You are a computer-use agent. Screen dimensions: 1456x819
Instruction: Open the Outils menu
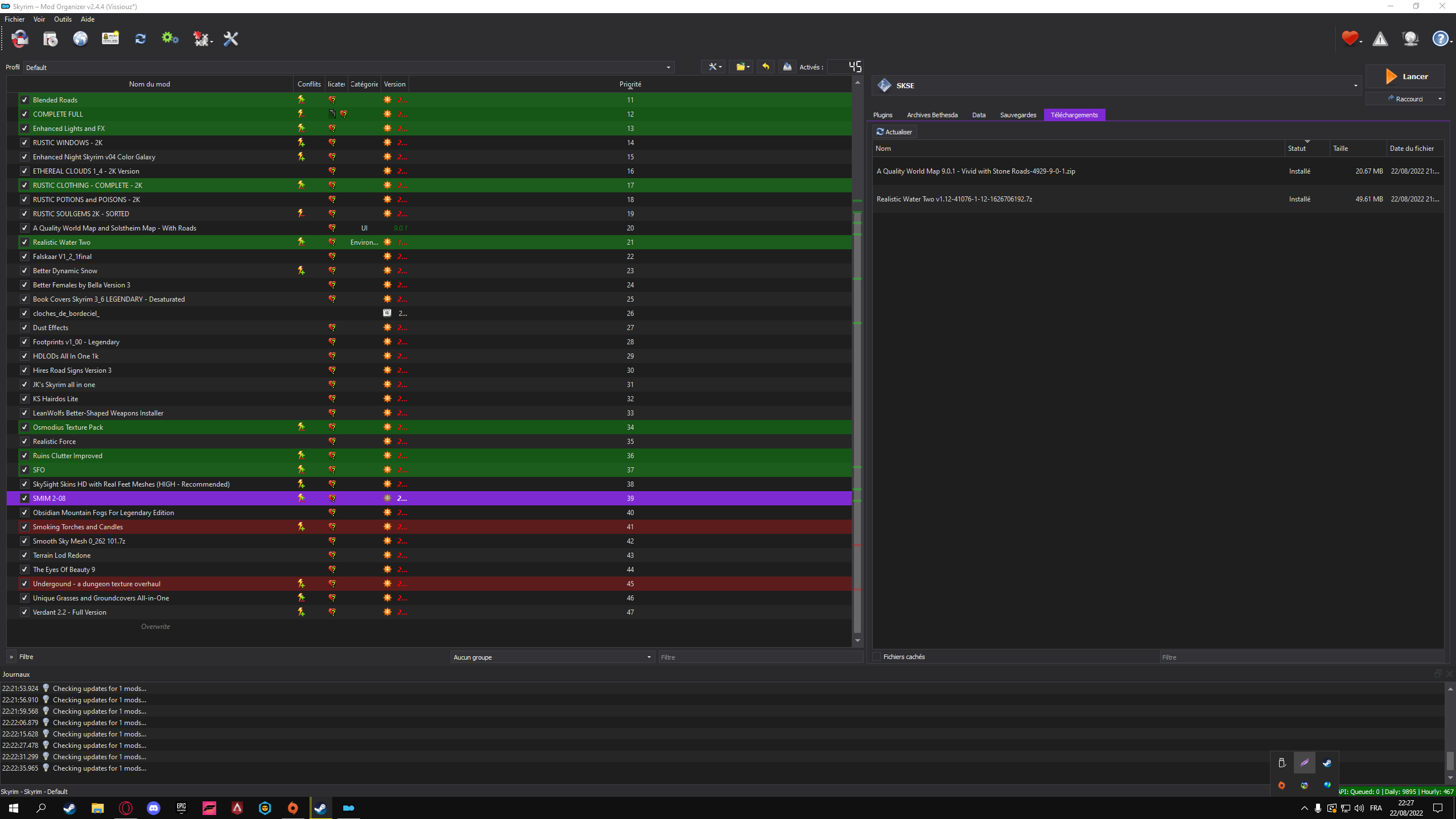pos(63,19)
